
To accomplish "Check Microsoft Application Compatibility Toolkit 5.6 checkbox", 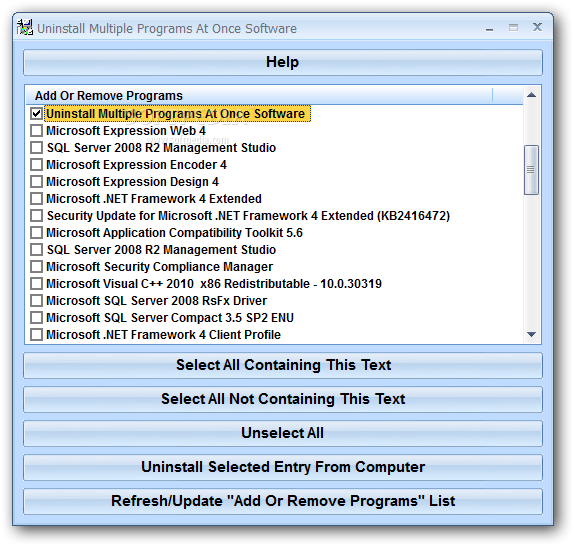I will coord(36,233).
